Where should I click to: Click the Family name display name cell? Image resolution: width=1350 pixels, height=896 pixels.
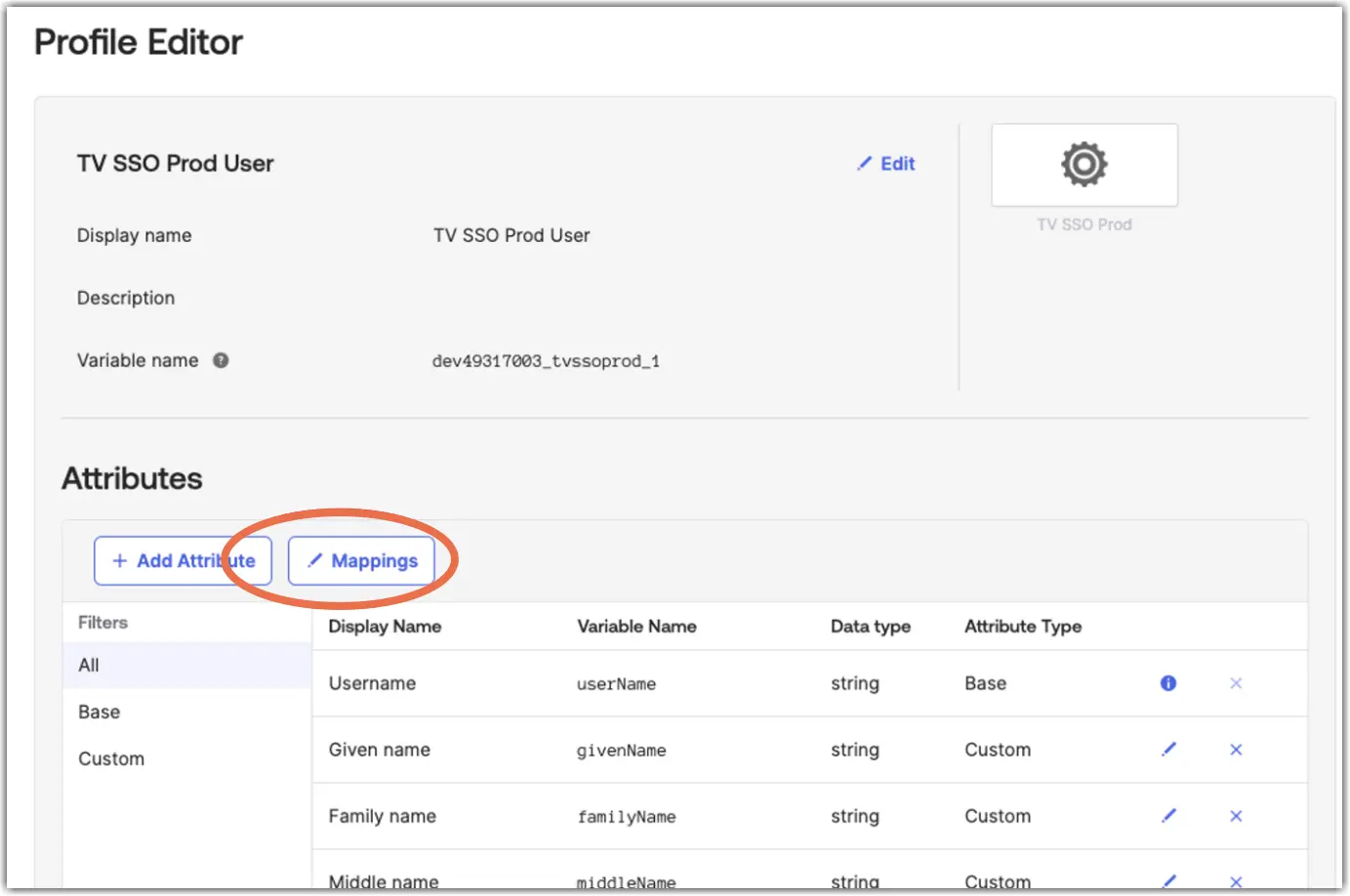point(382,816)
